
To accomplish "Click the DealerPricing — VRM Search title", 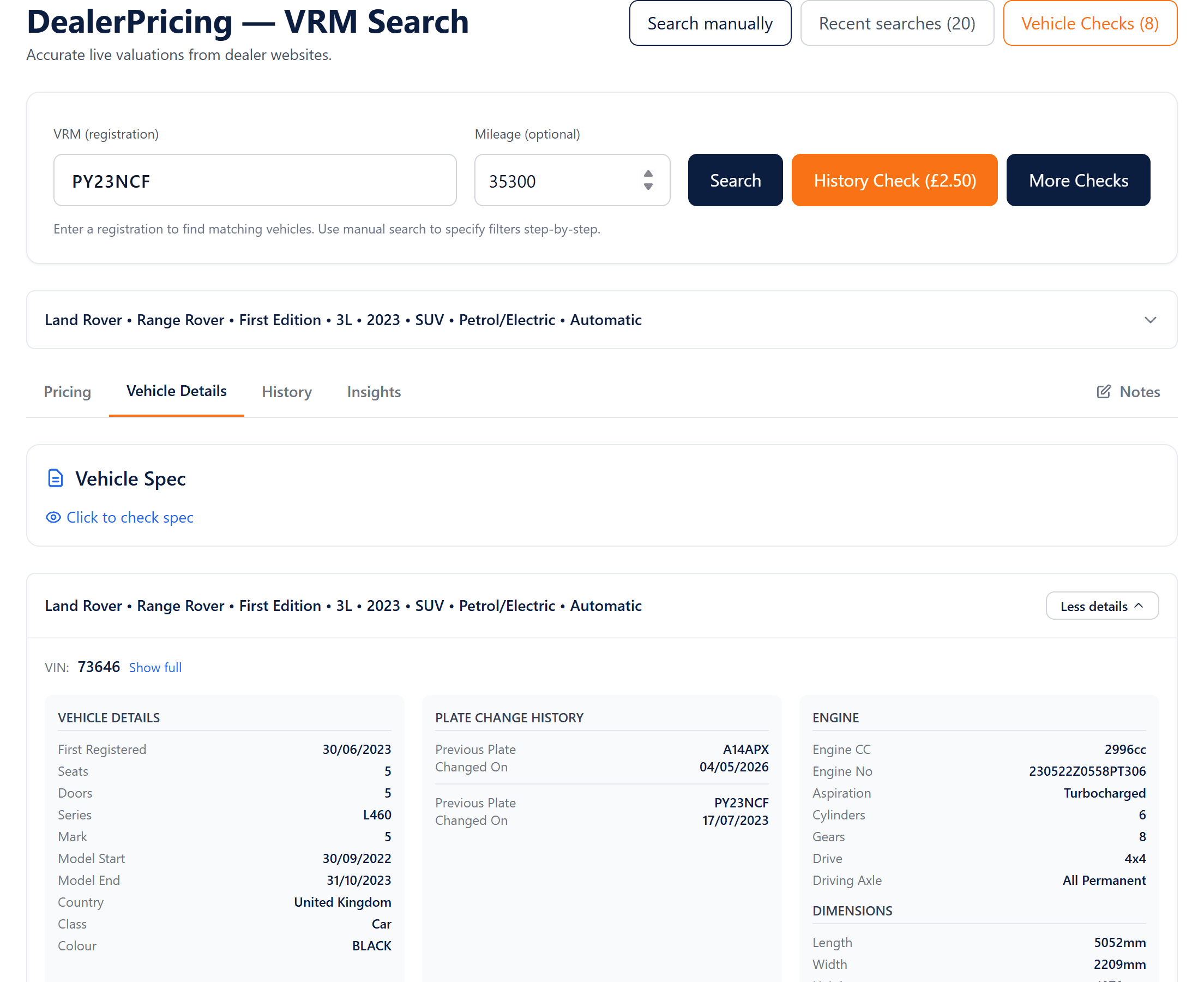I will pos(248,21).
